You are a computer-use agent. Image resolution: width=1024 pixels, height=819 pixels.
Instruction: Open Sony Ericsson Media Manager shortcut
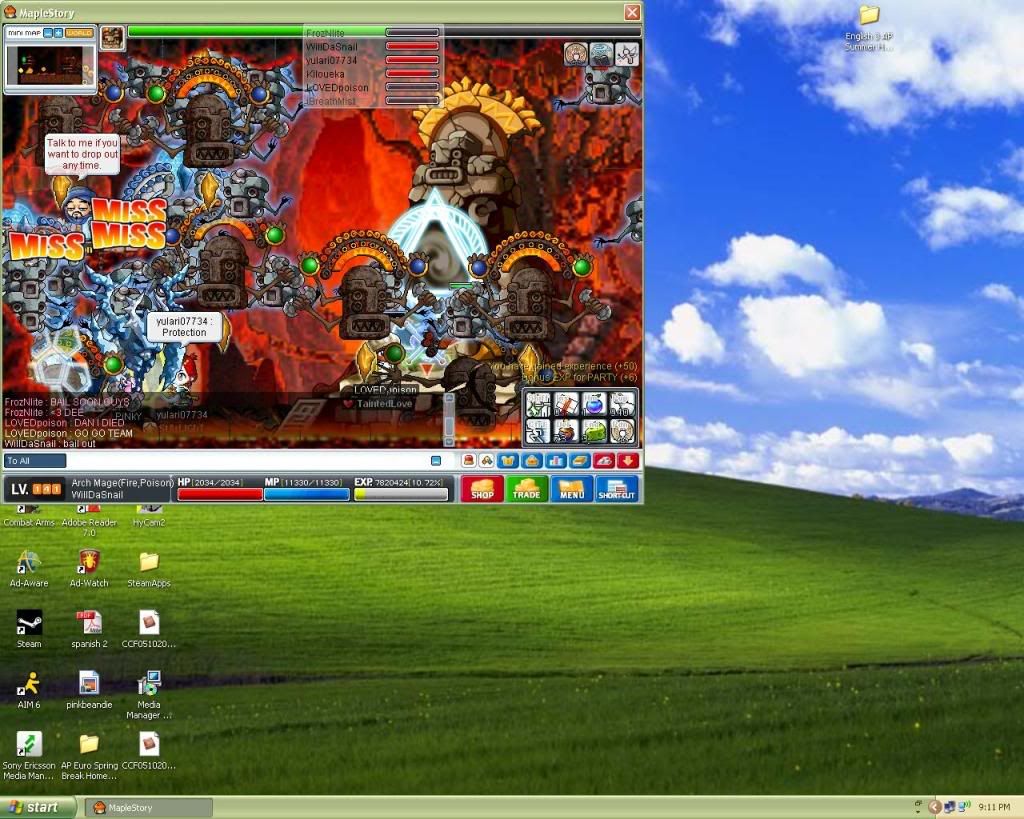[29, 756]
